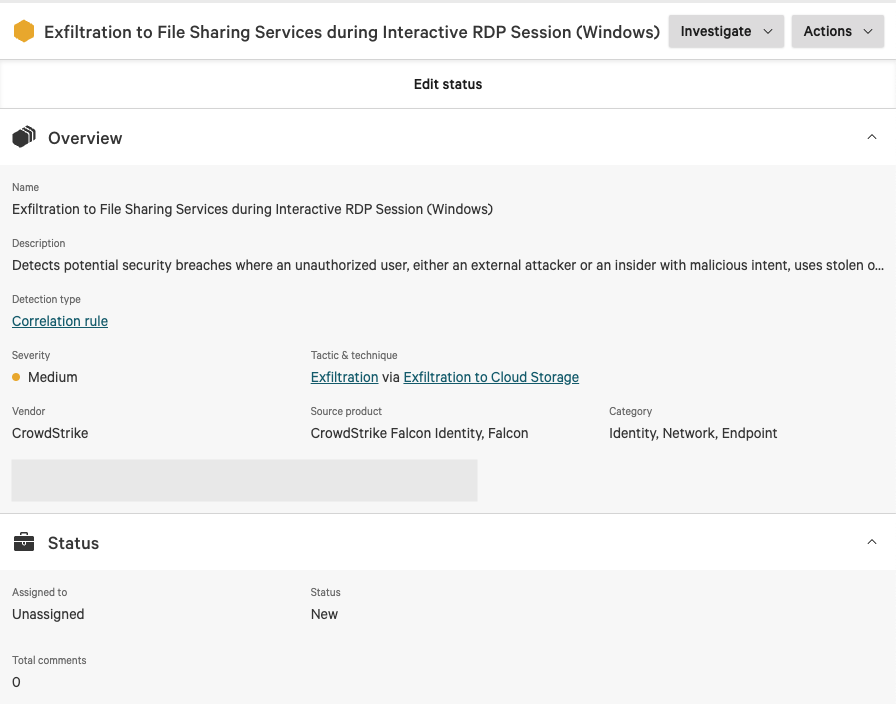Click the Medium severity orange dot
Screen dimensions: 896x704
pos(16,377)
